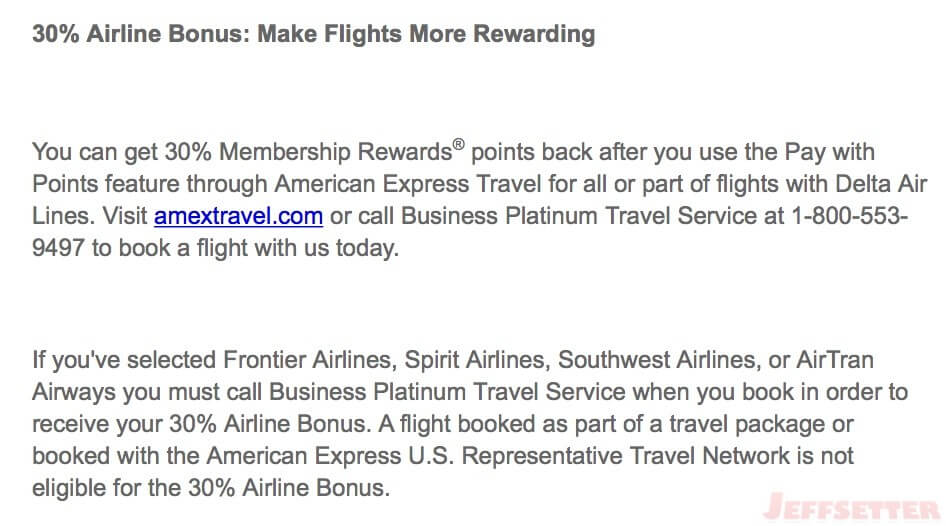
Task: Click 'Pay with' at the line's end
Action: pyautogui.click(x=830, y=152)
